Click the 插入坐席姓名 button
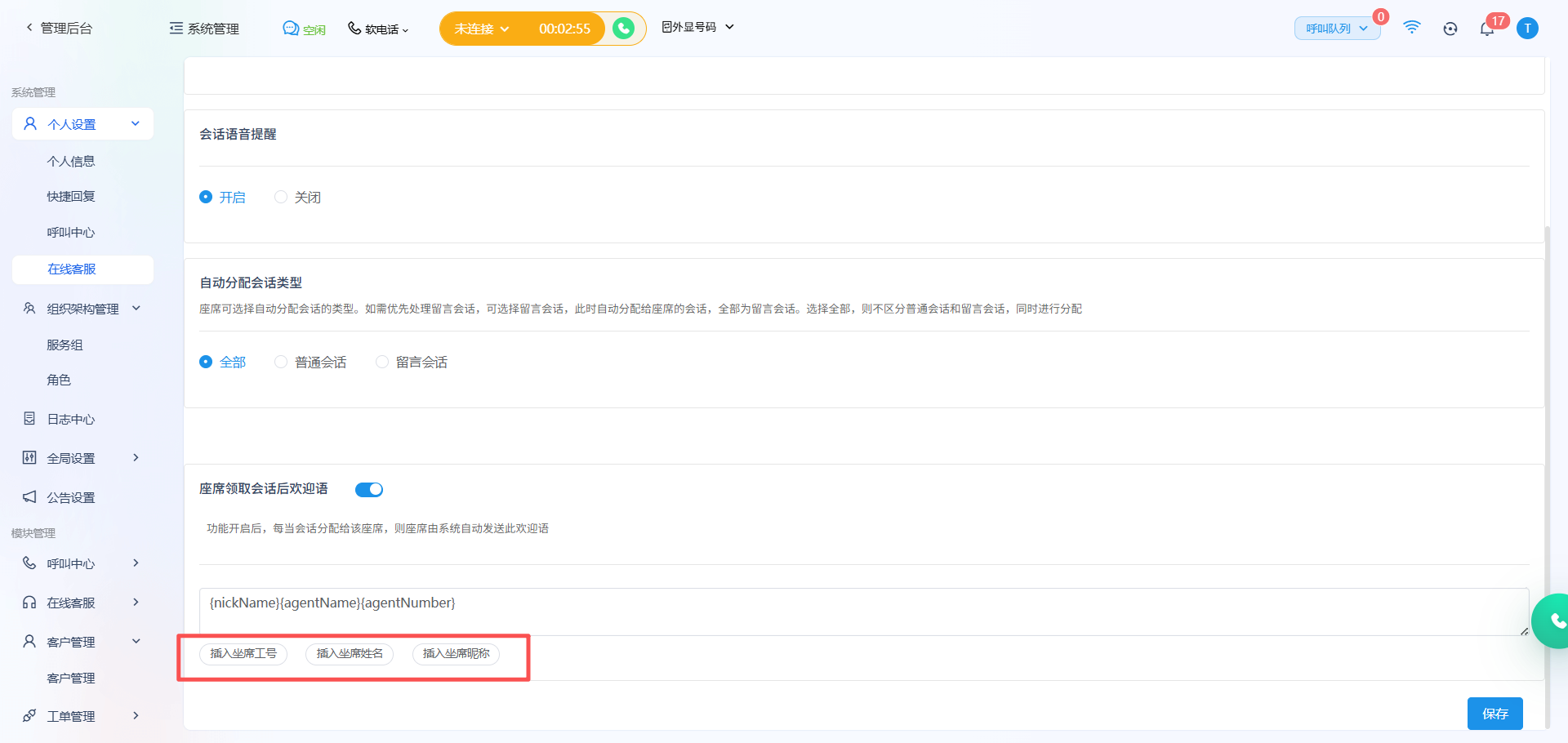Screen dimensions: 1568x743 pyautogui.click(x=350, y=654)
